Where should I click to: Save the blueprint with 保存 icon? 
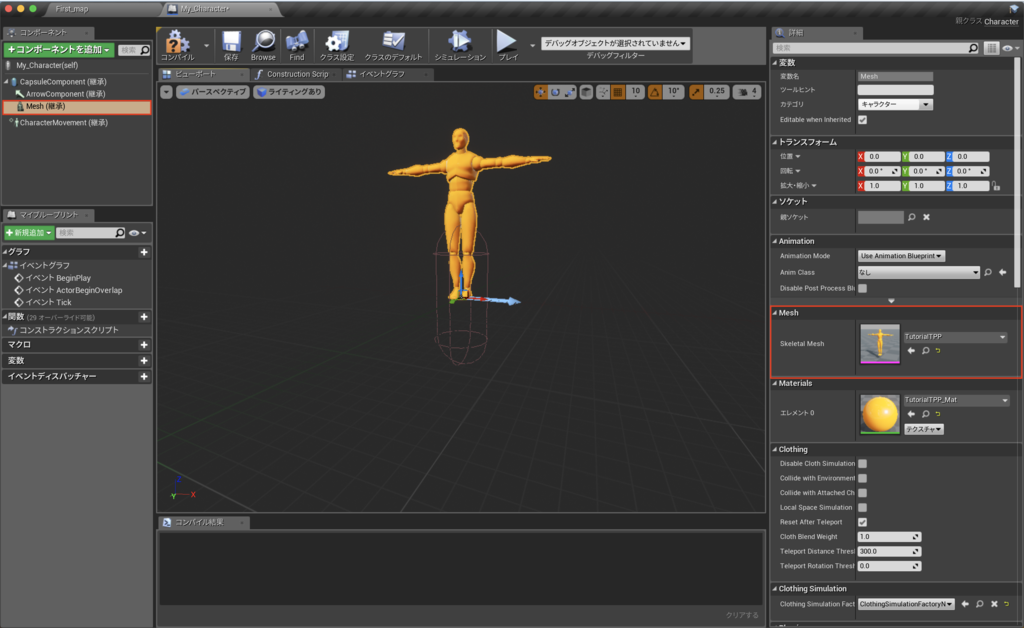(x=231, y=44)
